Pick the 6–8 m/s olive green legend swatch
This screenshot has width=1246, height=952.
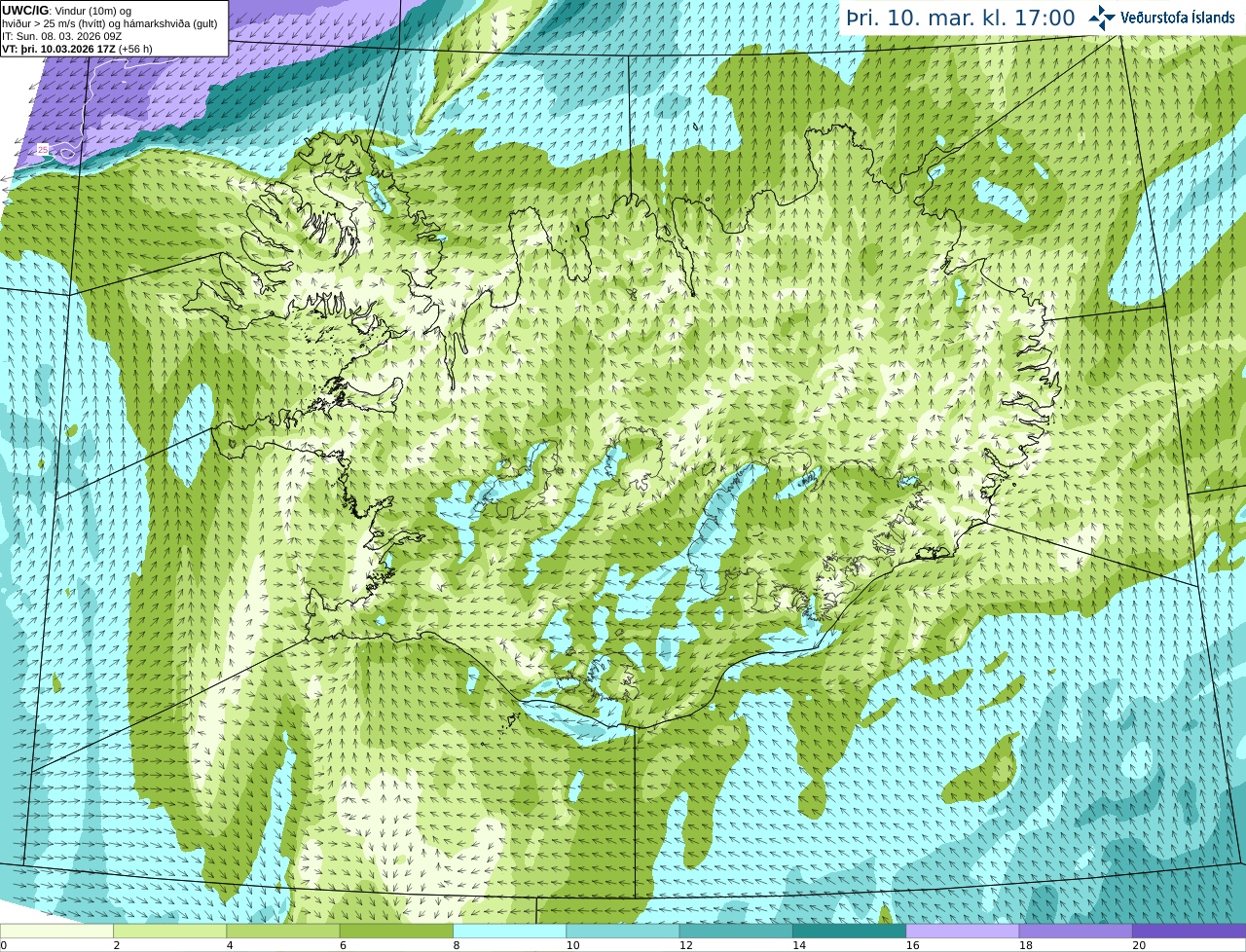tap(396, 931)
